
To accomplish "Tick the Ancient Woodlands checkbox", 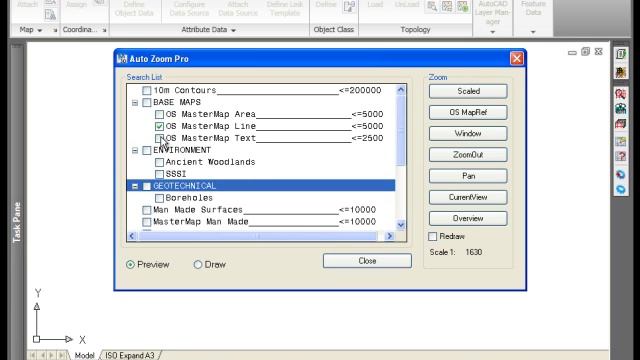I will click(x=159, y=162).
